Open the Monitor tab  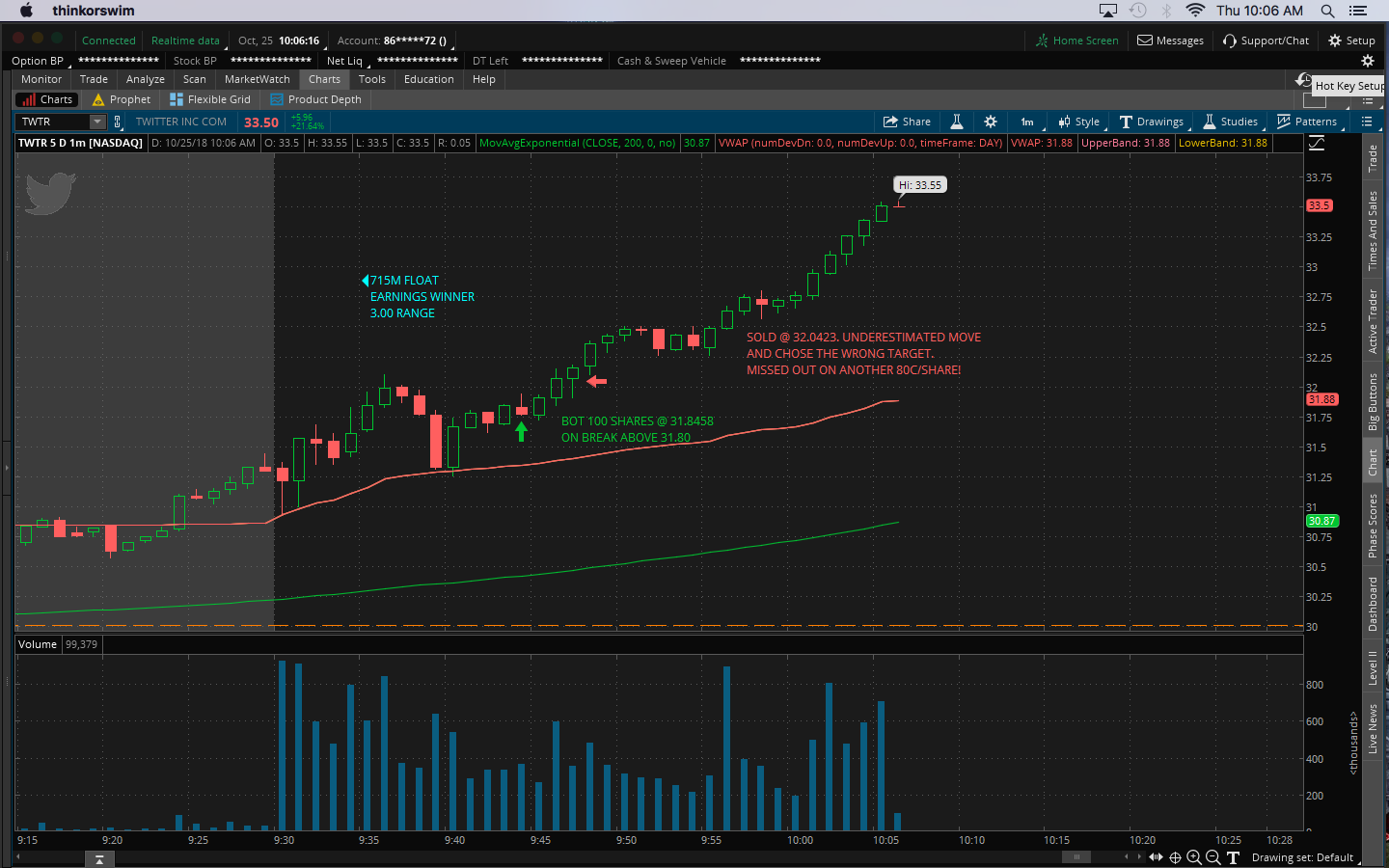coord(41,79)
